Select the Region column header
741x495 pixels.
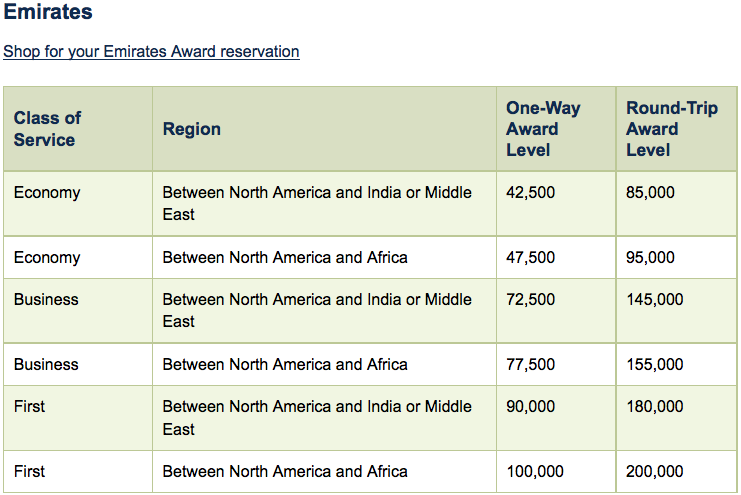tap(192, 129)
